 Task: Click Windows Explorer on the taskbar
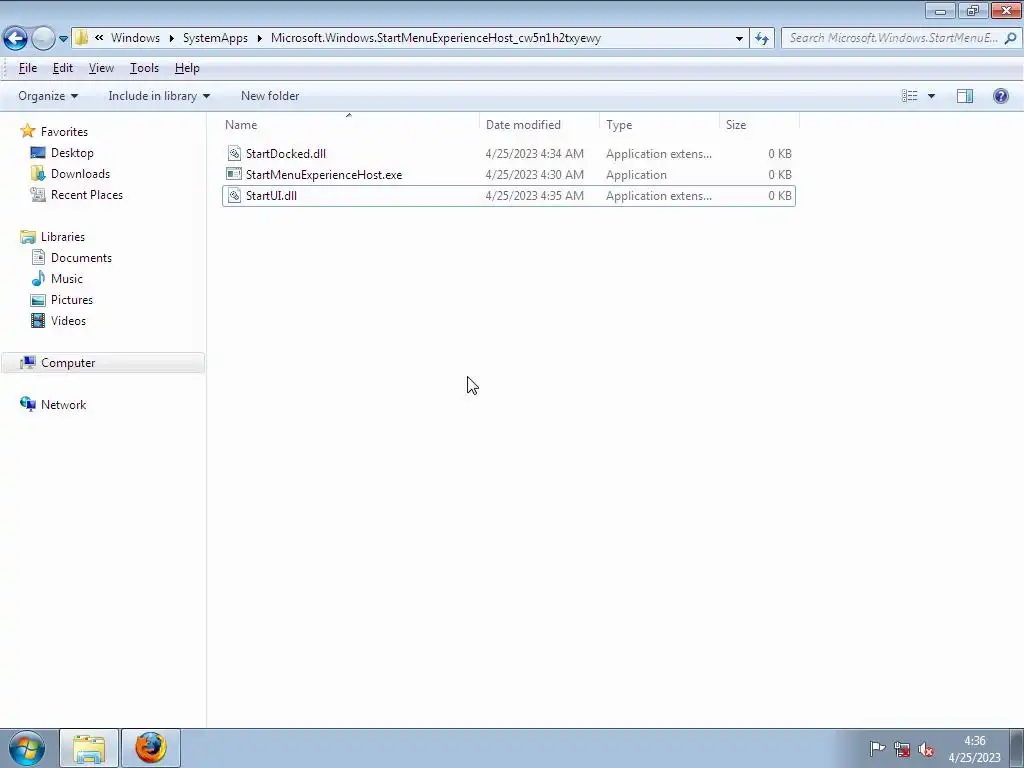pyautogui.click(x=89, y=748)
